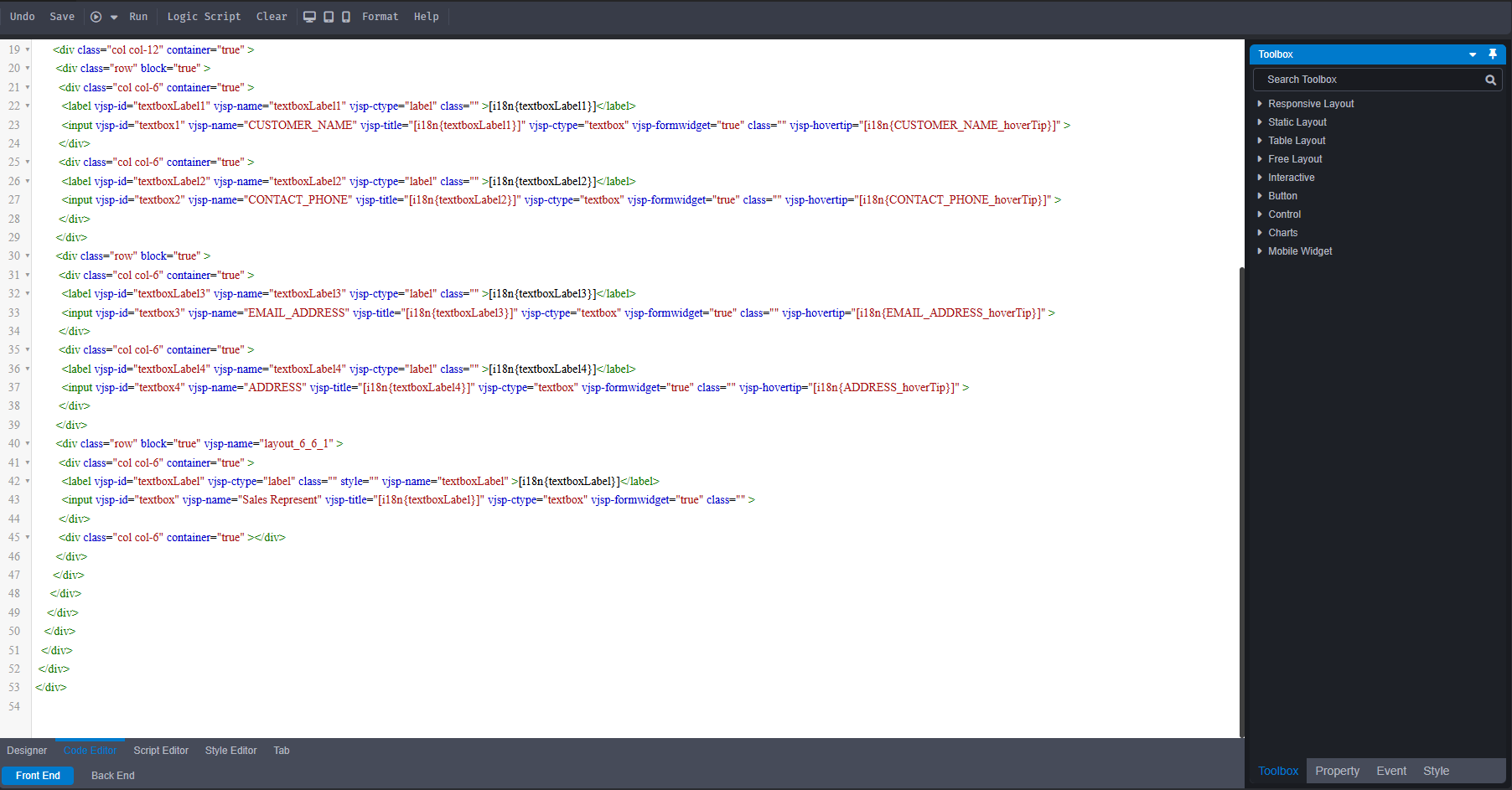Open the run options dropdown arrow

click(114, 18)
